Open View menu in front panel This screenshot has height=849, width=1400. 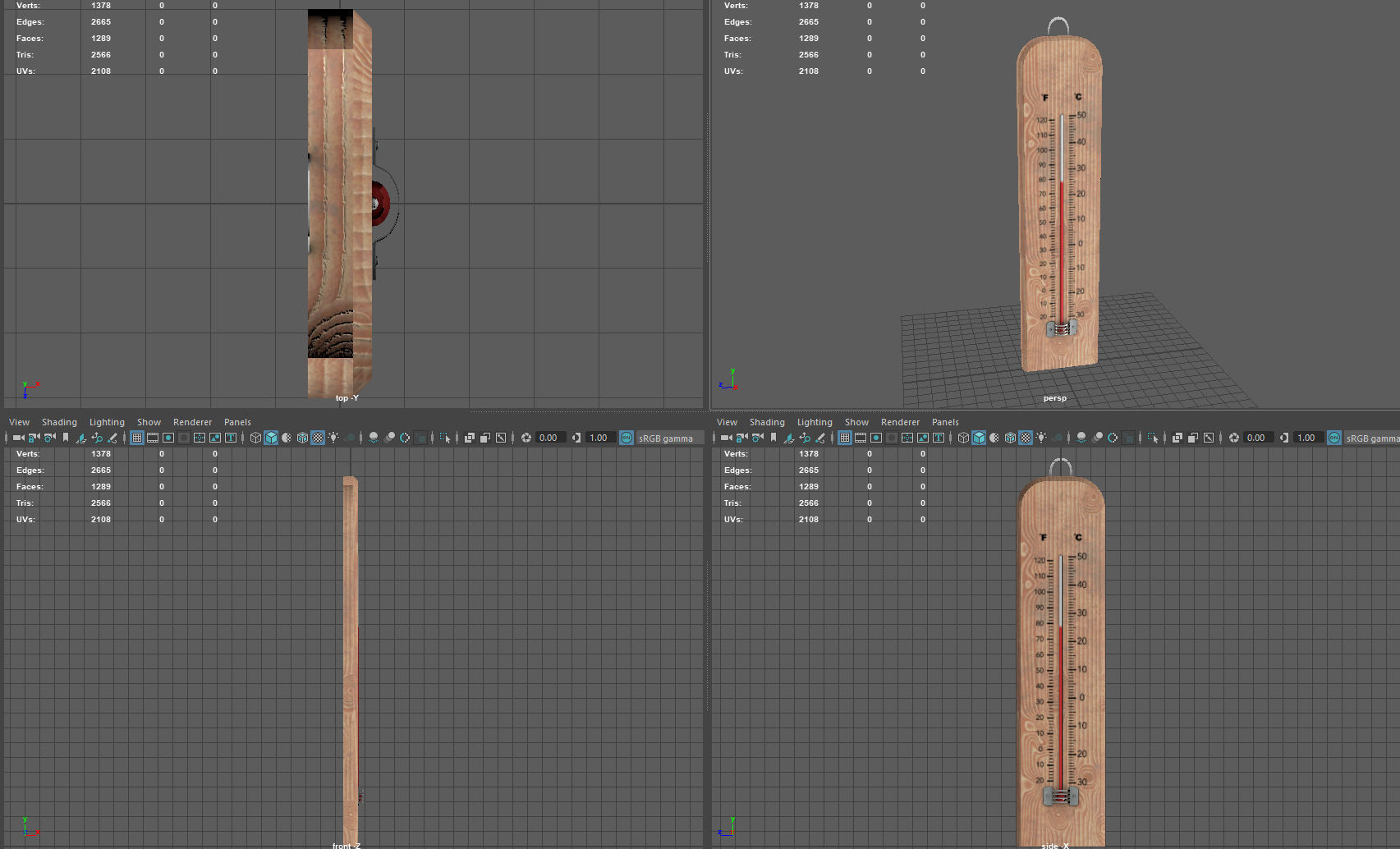(19, 422)
